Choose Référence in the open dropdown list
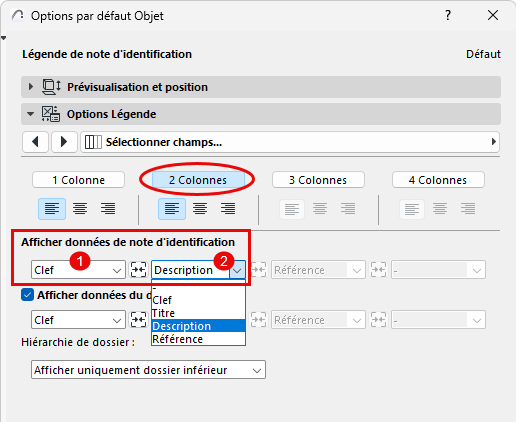Image resolution: width=516 pixels, height=422 pixels. pyautogui.click(x=198, y=339)
